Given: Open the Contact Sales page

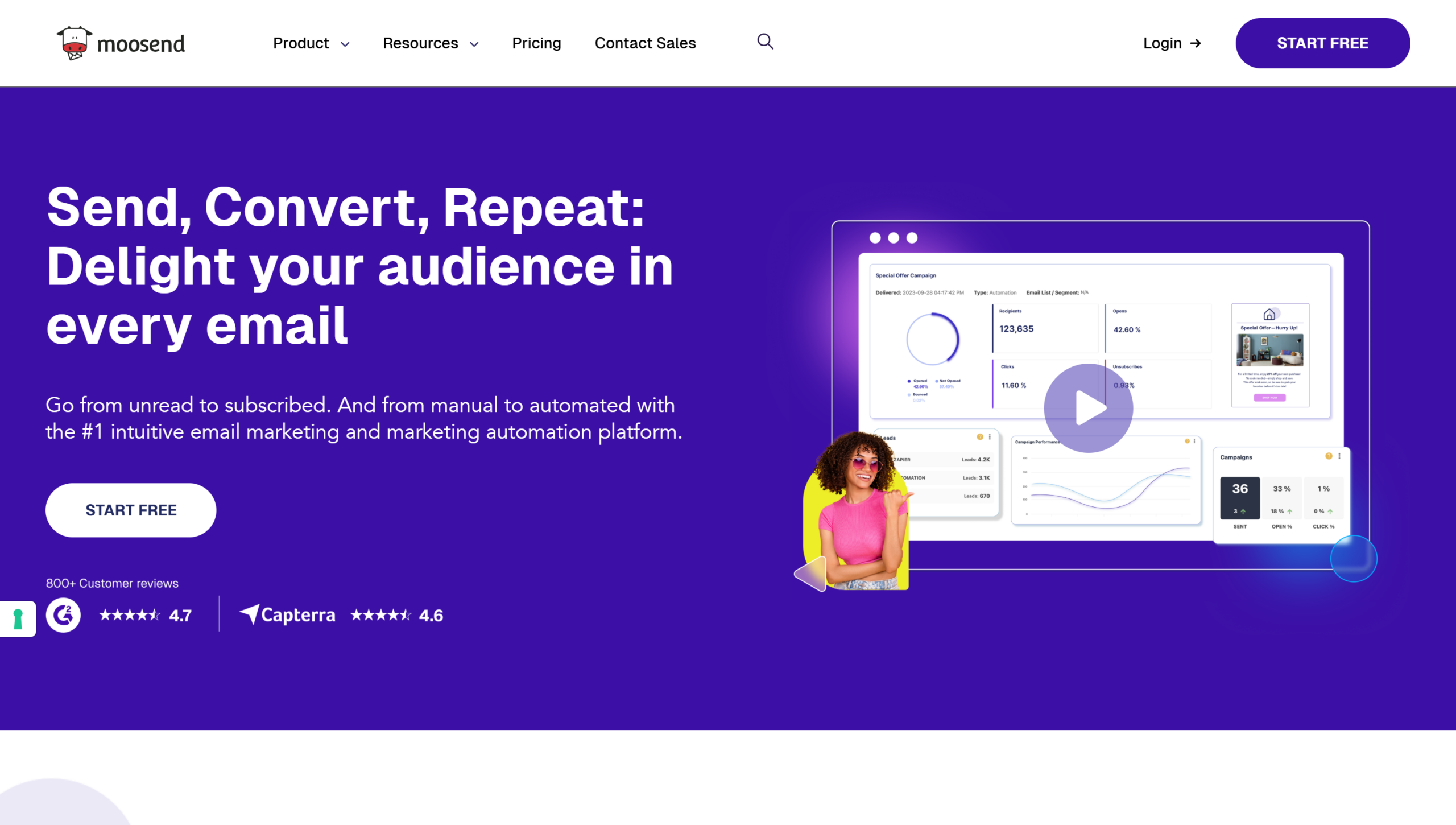Looking at the screenshot, I should 645,43.
